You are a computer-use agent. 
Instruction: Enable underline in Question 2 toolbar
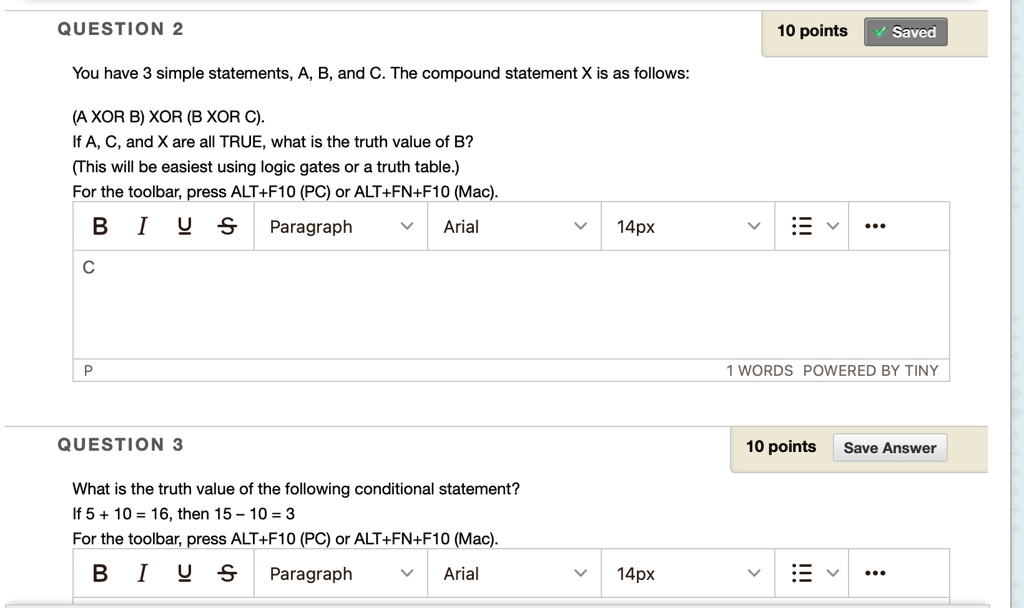click(183, 226)
